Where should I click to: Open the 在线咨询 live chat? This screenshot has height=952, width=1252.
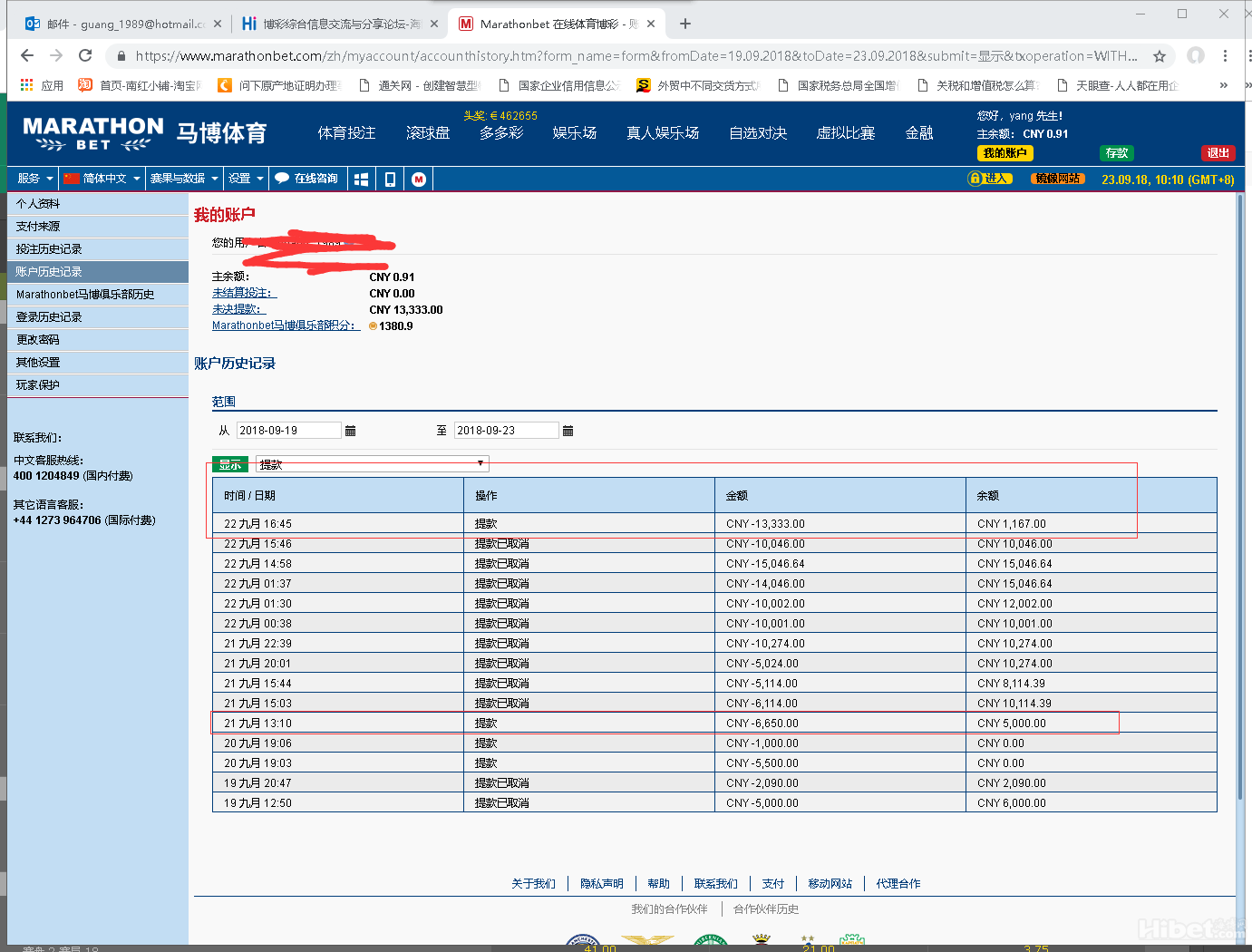point(306,179)
